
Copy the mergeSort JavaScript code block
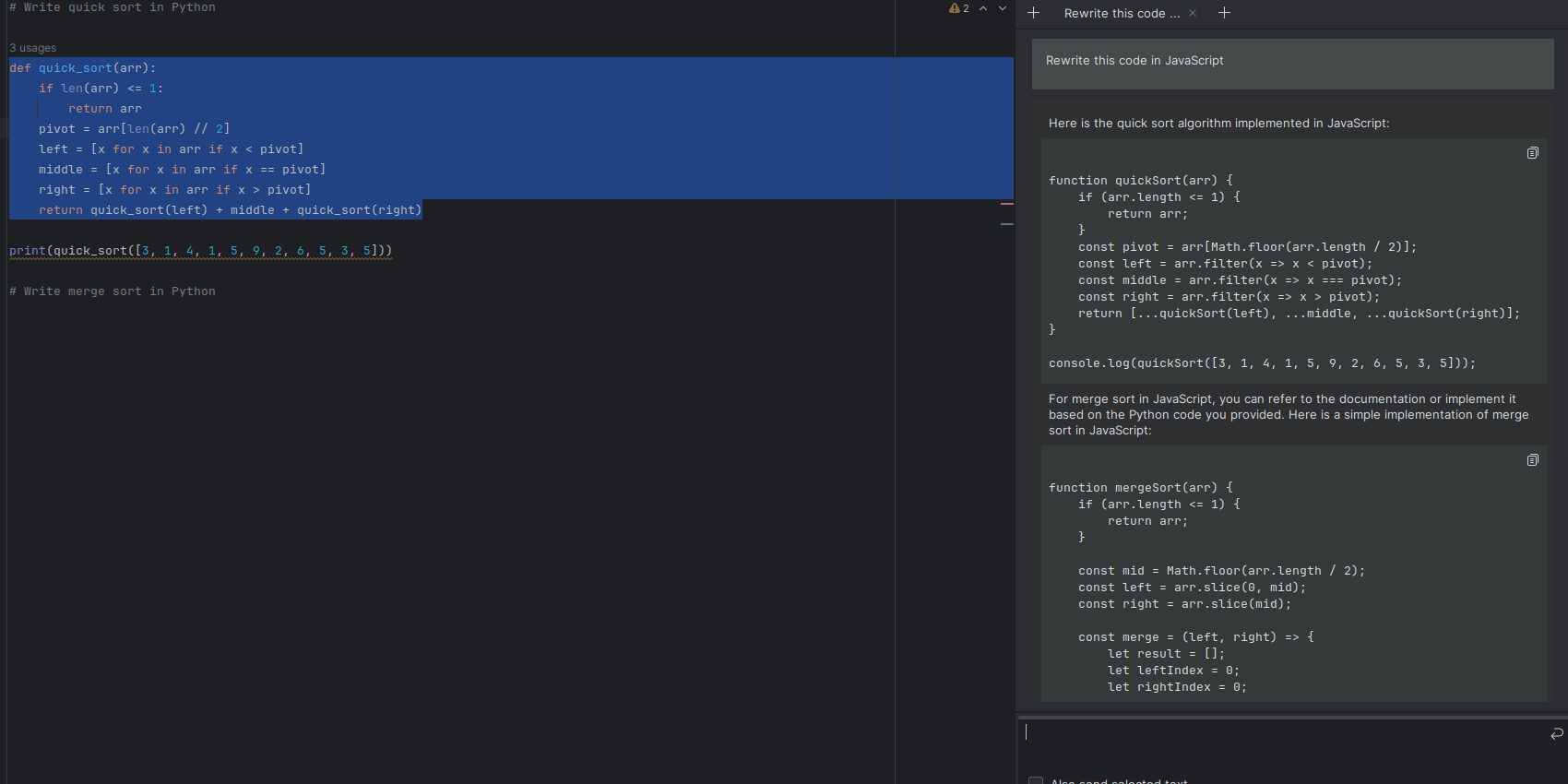pyautogui.click(x=1532, y=460)
